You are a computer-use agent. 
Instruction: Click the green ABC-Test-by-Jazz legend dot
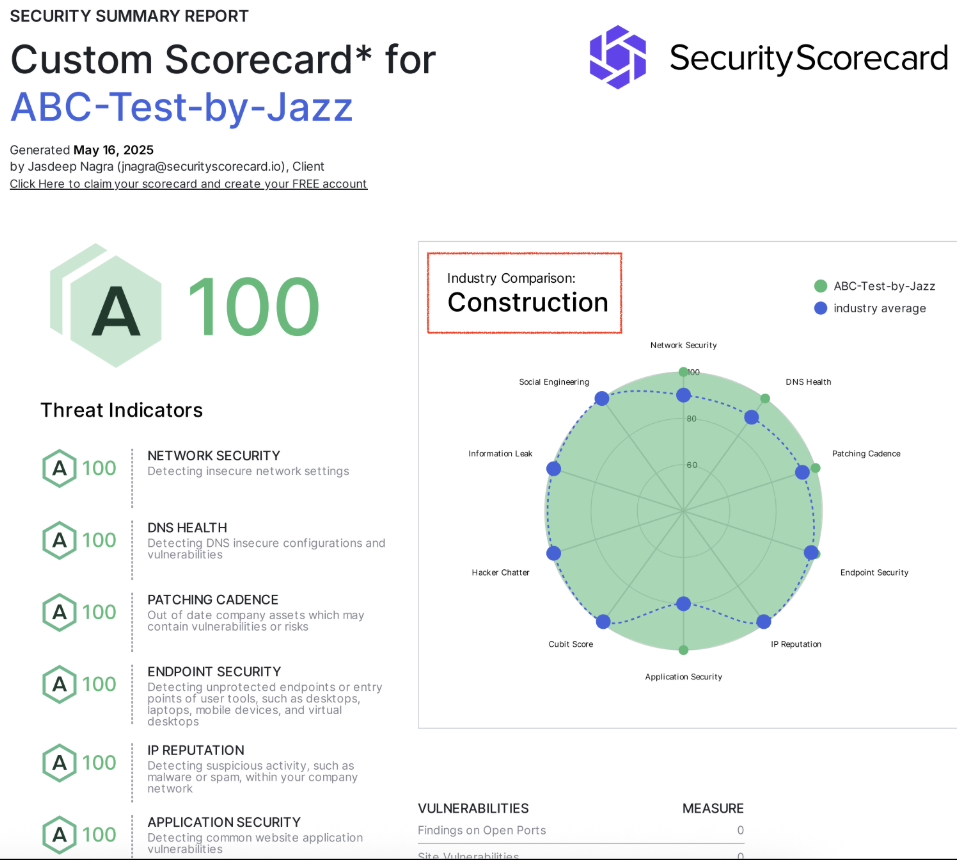click(820, 286)
